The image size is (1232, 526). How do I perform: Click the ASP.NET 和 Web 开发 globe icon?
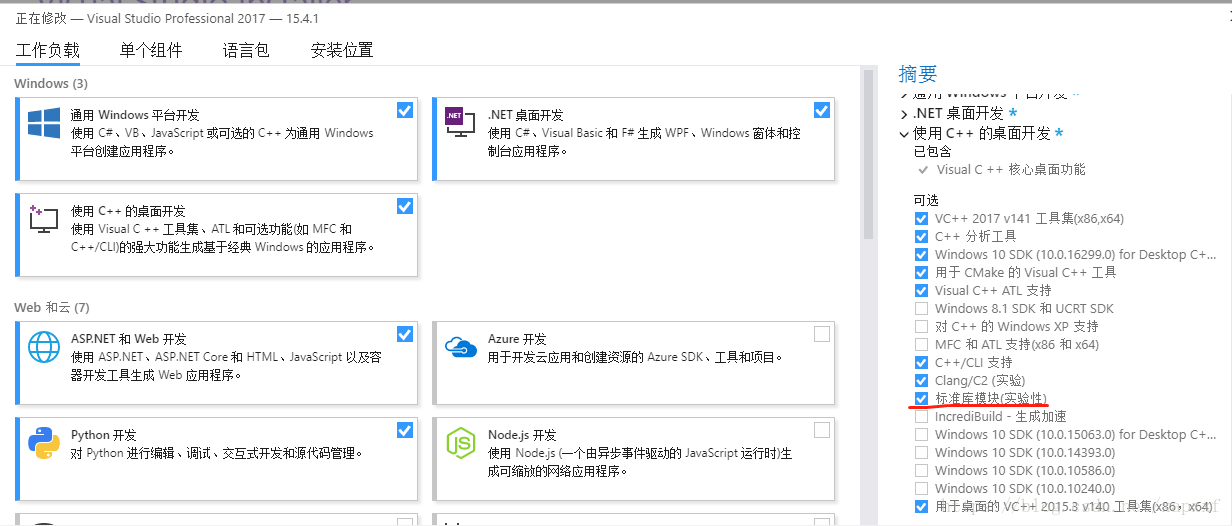44,346
